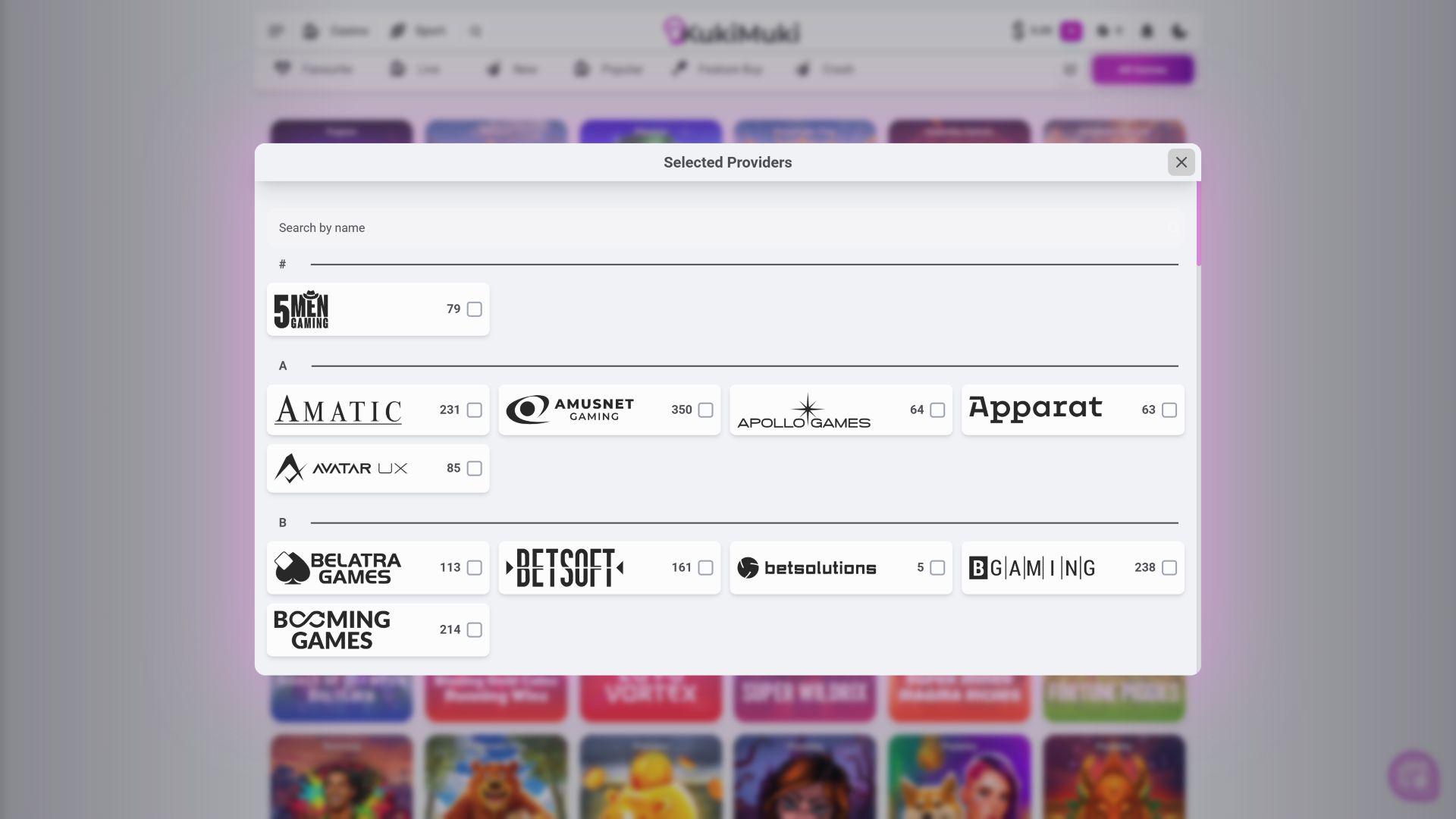This screenshot has width=1456, height=819.
Task: Focus the Search by name field
Action: (x=725, y=227)
